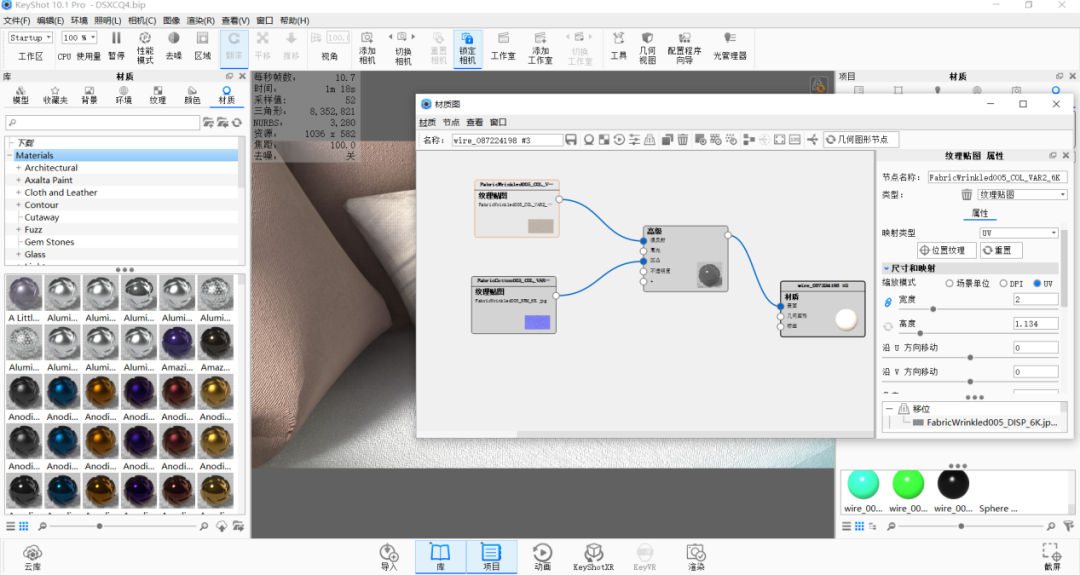
Task: Toggle 性能模式 performance mode
Action: tap(145, 46)
